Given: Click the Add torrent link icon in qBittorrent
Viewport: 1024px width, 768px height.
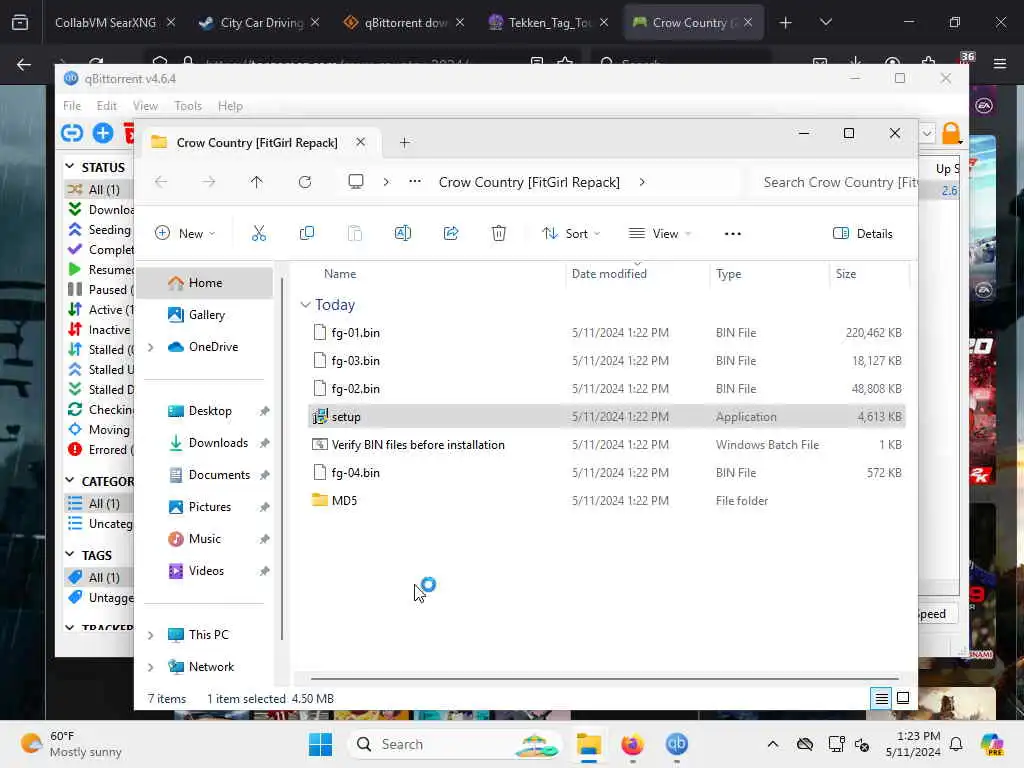Looking at the screenshot, I should (x=72, y=133).
